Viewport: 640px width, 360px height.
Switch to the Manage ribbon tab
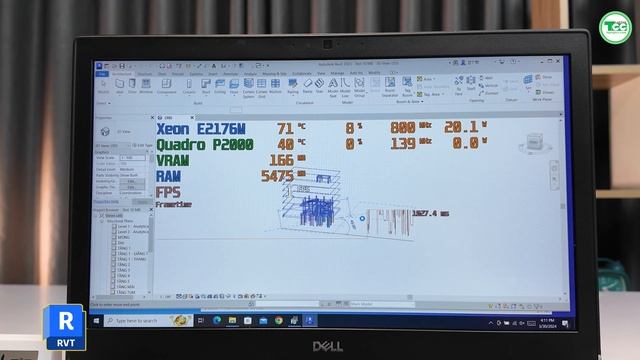coord(337,73)
